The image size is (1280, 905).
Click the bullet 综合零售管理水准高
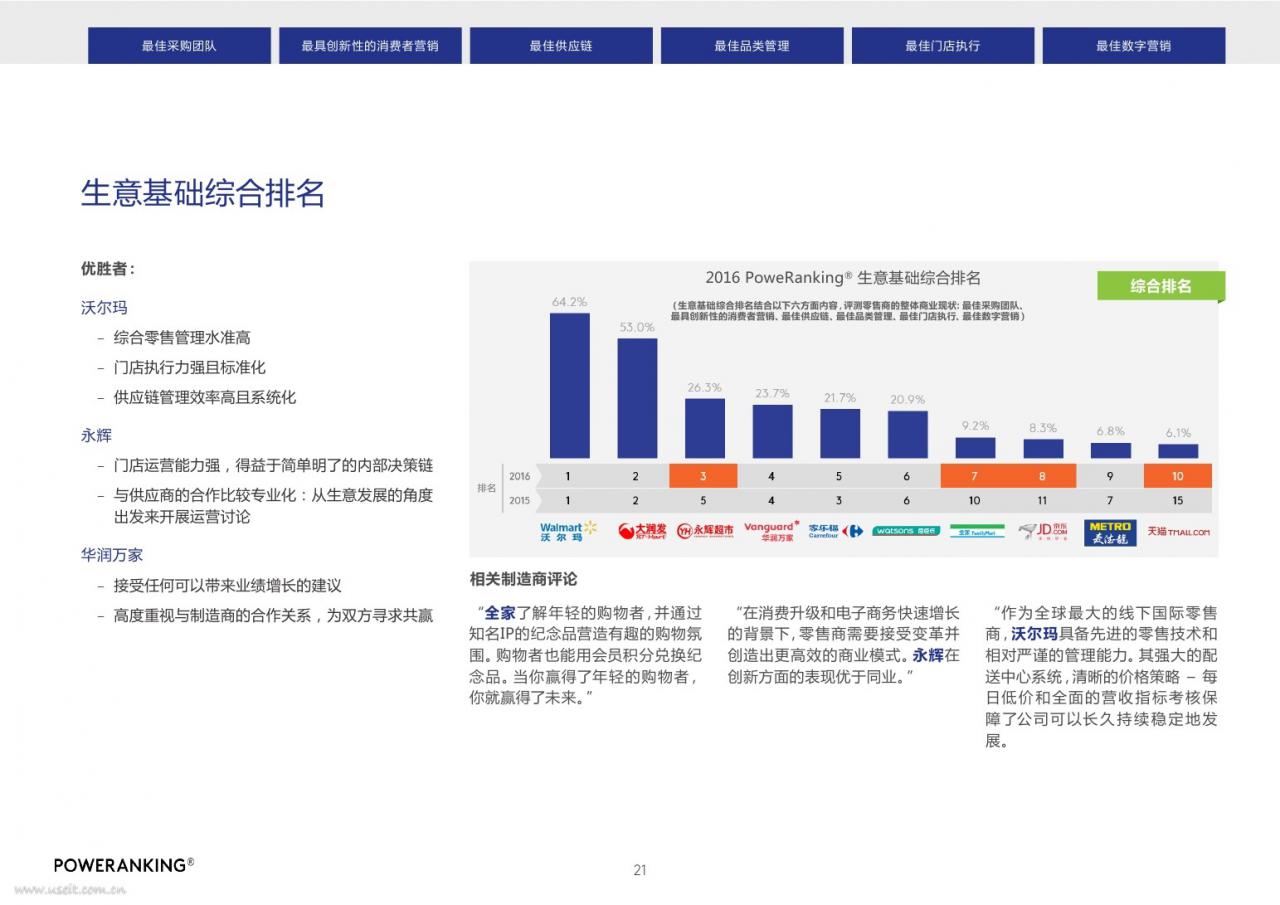182,338
